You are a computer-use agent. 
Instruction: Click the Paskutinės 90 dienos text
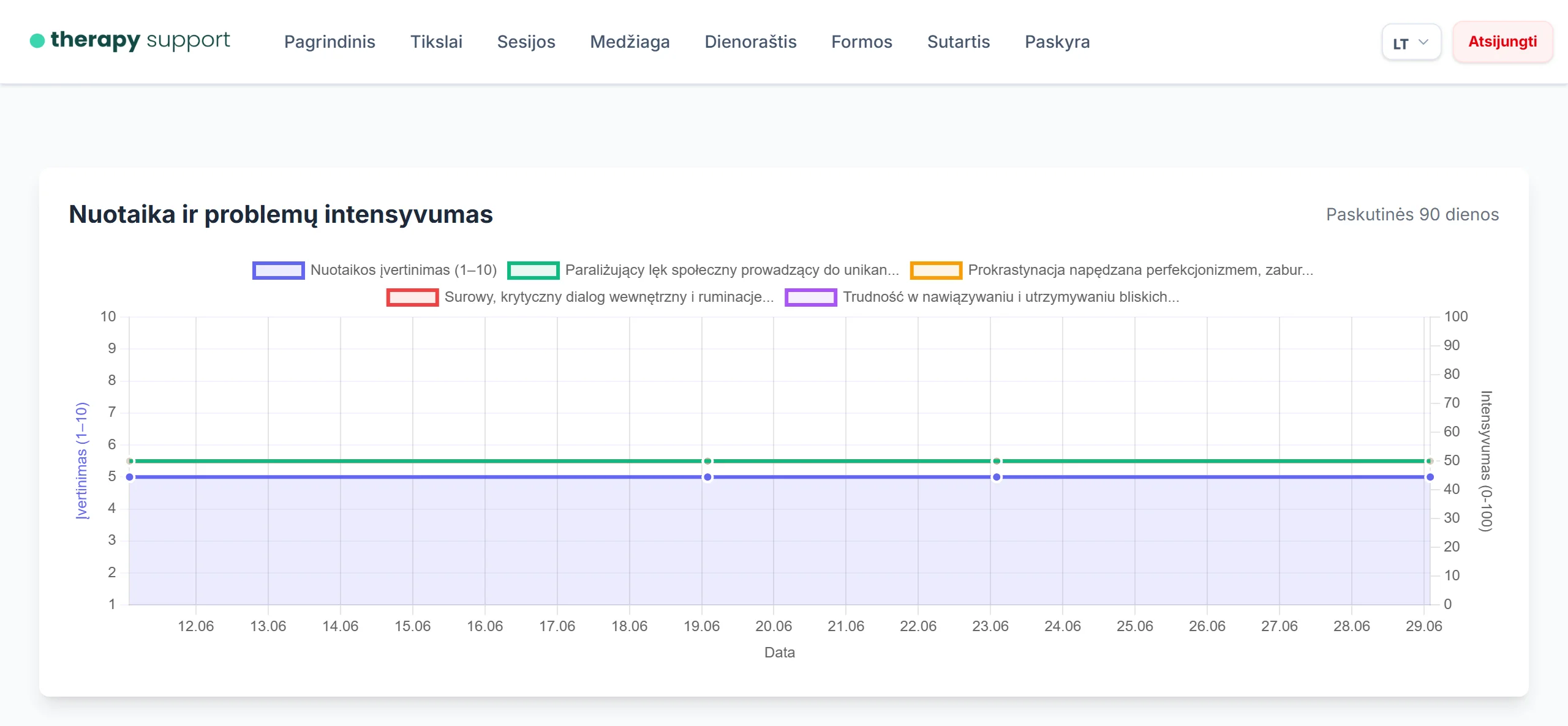[1412, 214]
